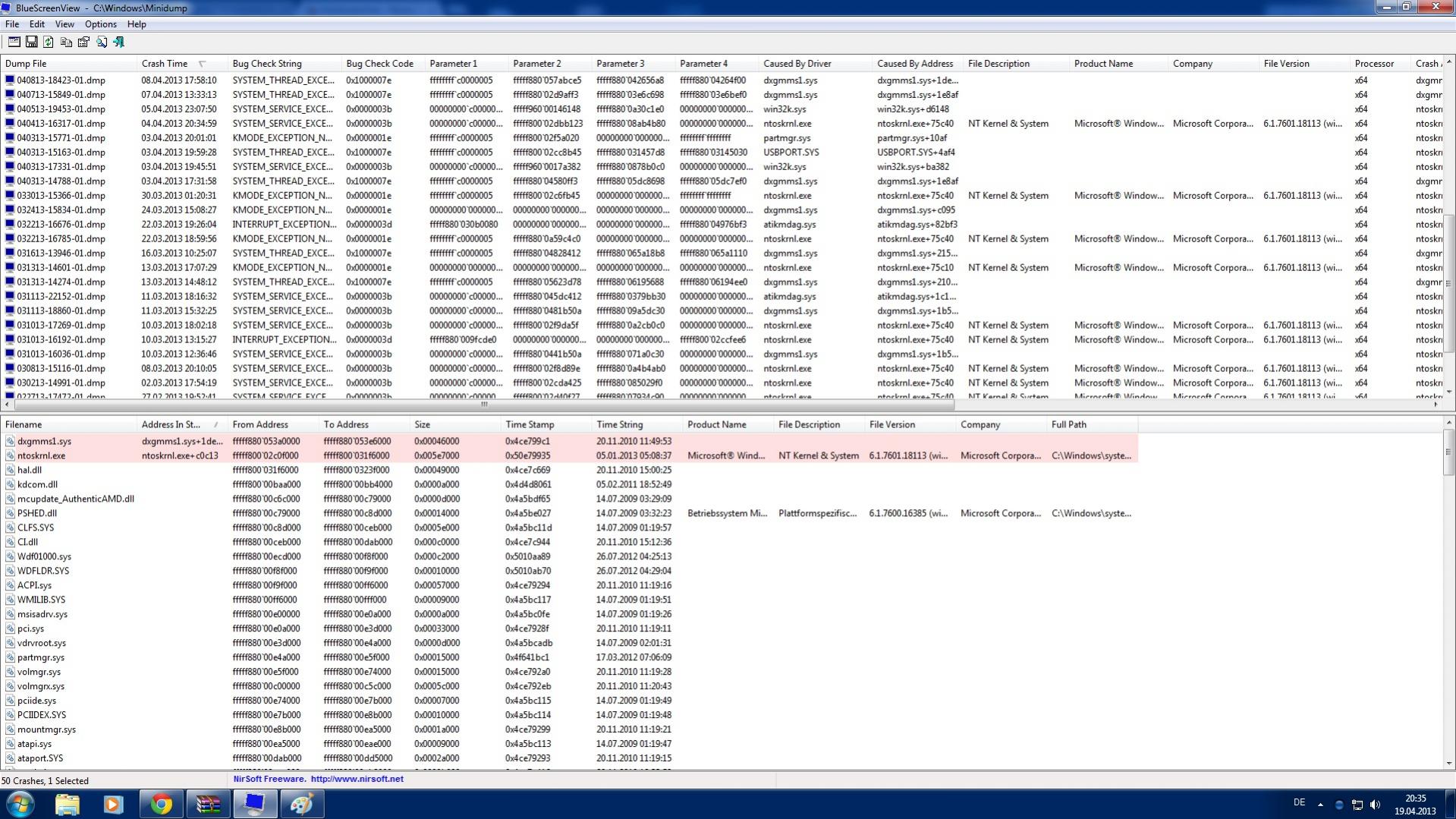
Task: Click the volume speaker tray icon
Action: point(1375,805)
